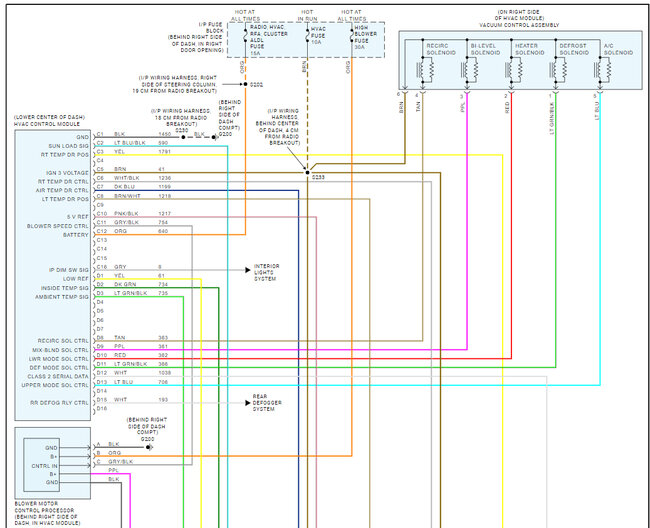Click the A/C SOLENOID label
650x528 pixels.
tap(618, 49)
